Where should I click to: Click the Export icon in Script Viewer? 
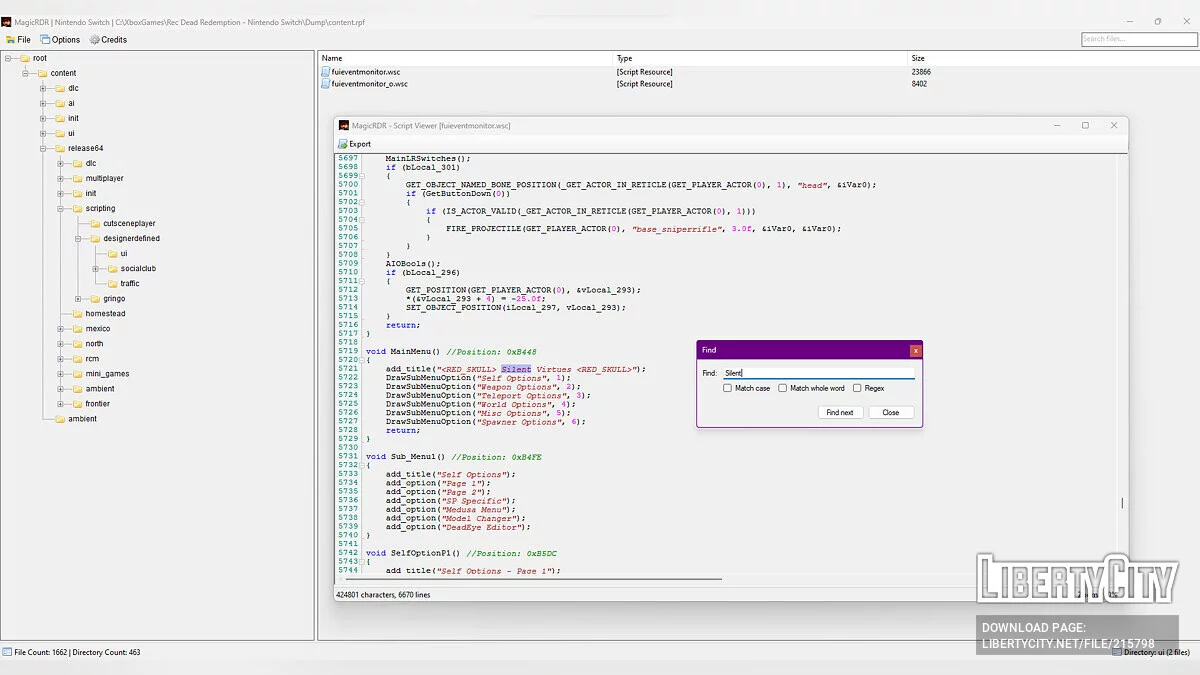click(342, 144)
